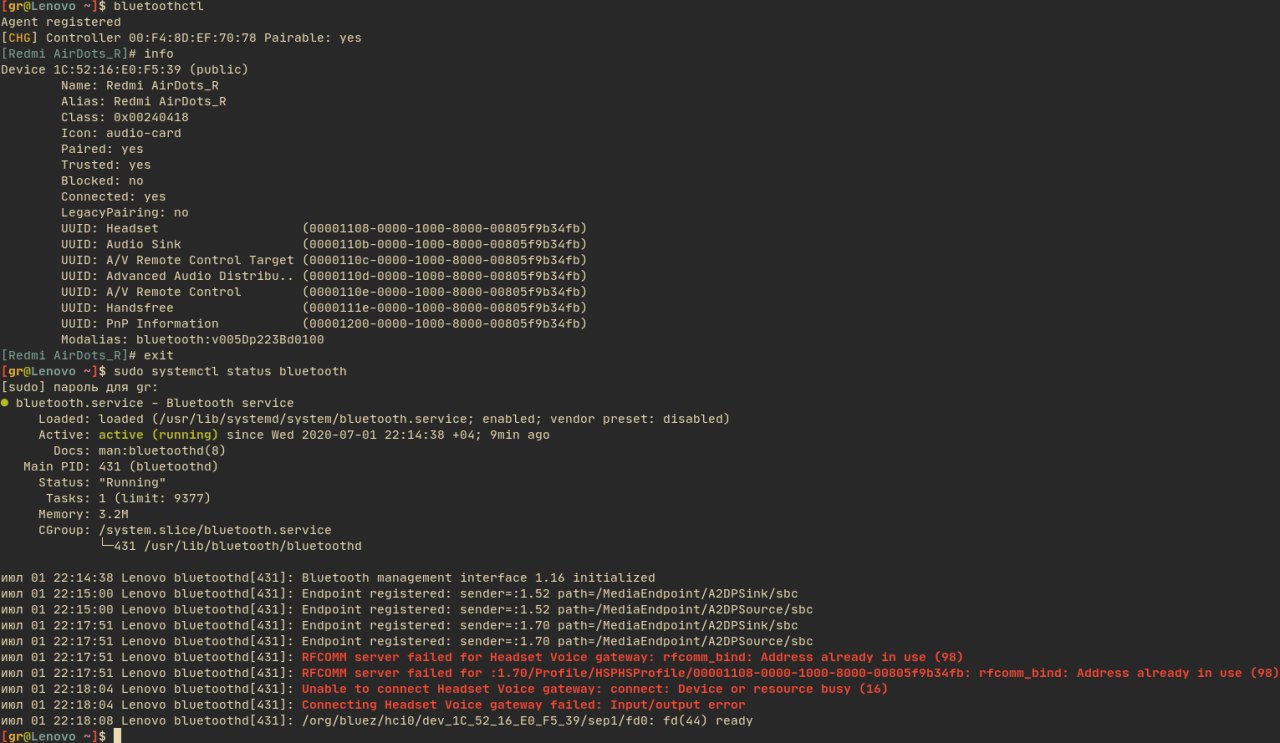Click the 'Modalias: bluetooth:v005Dp223Bd0100' line

[192, 340]
